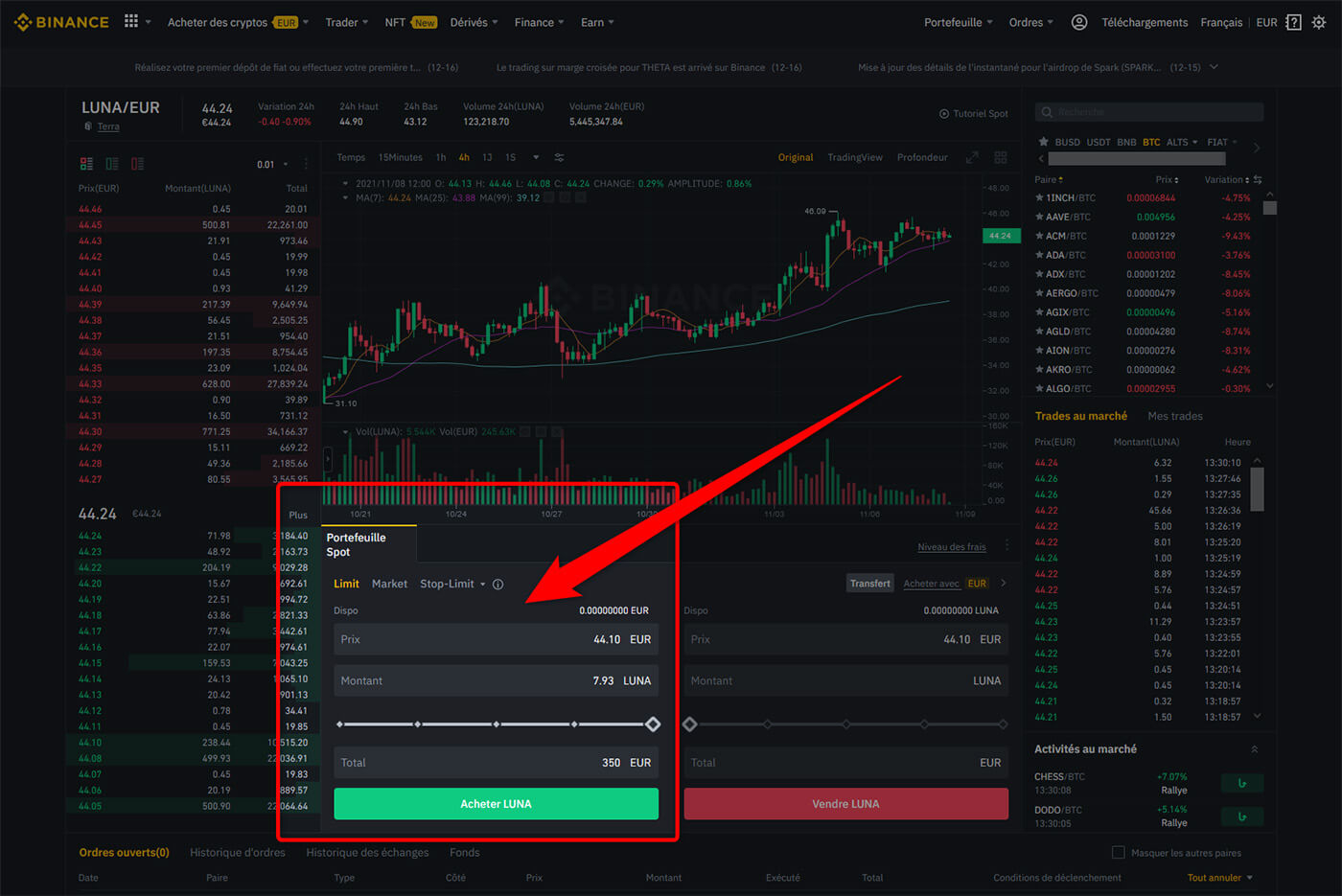Screen dimensions: 1342x896
Task: Open DODO/BTC rally chart button
Action: 1242,816
